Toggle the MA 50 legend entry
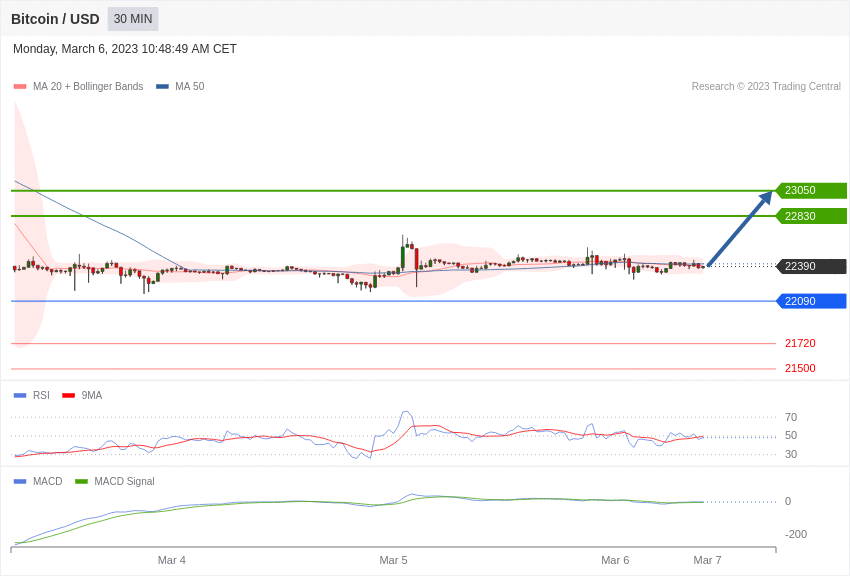The height and width of the screenshot is (576, 850). click(x=180, y=87)
